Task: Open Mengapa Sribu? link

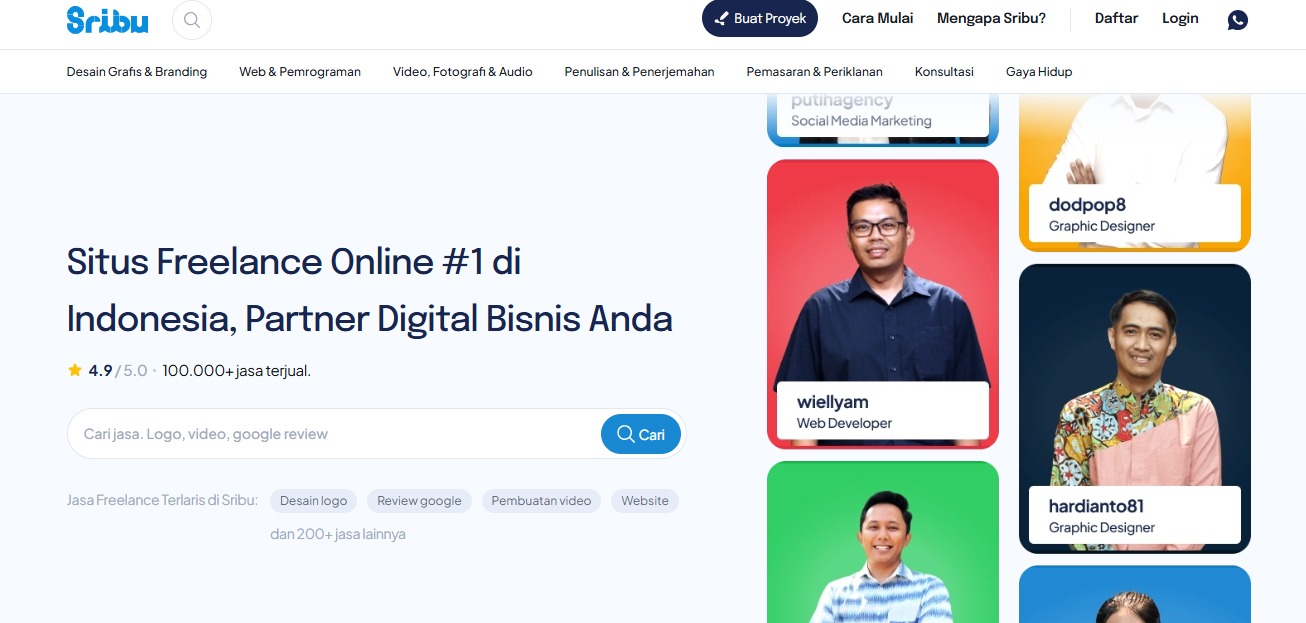Action: (991, 18)
